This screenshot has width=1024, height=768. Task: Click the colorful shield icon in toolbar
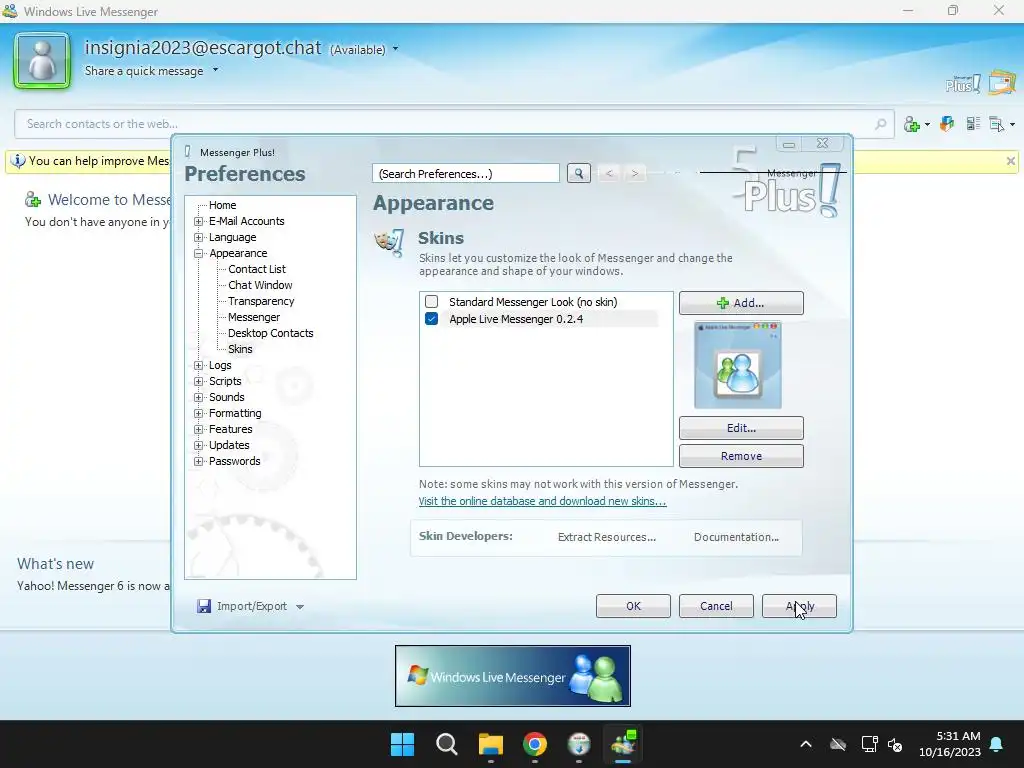click(x=947, y=123)
